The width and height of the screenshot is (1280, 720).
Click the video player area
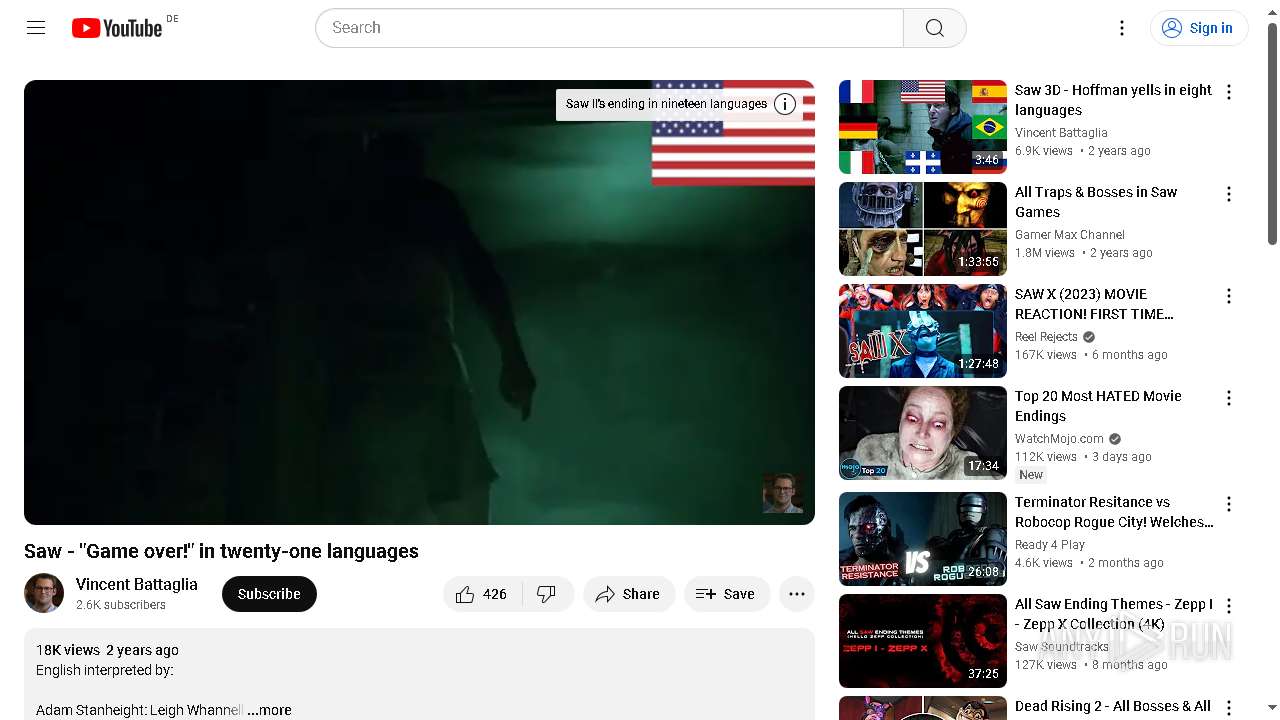pyautogui.click(x=419, y=302)
